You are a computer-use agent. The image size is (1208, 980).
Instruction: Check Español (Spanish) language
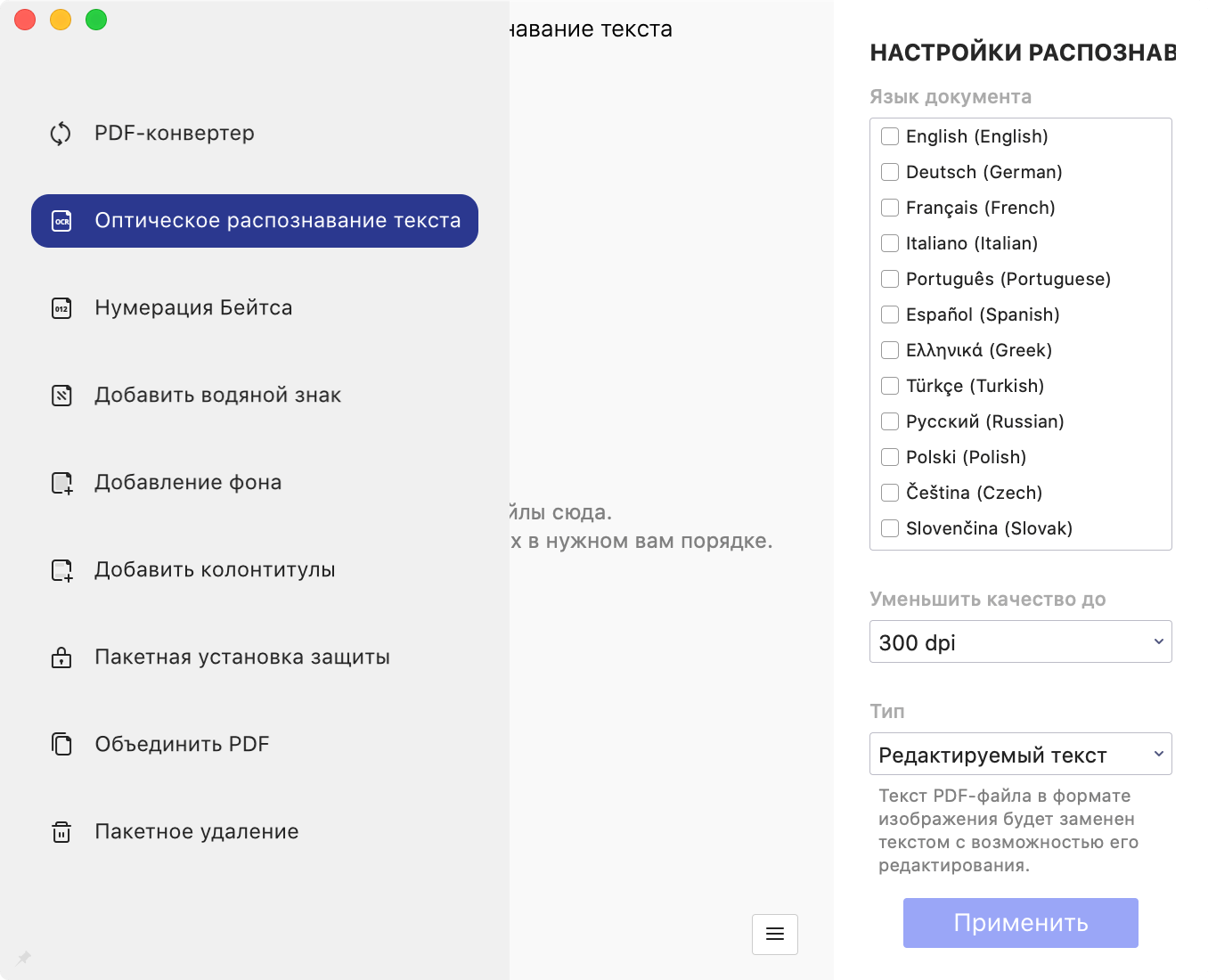pos(890,314)
